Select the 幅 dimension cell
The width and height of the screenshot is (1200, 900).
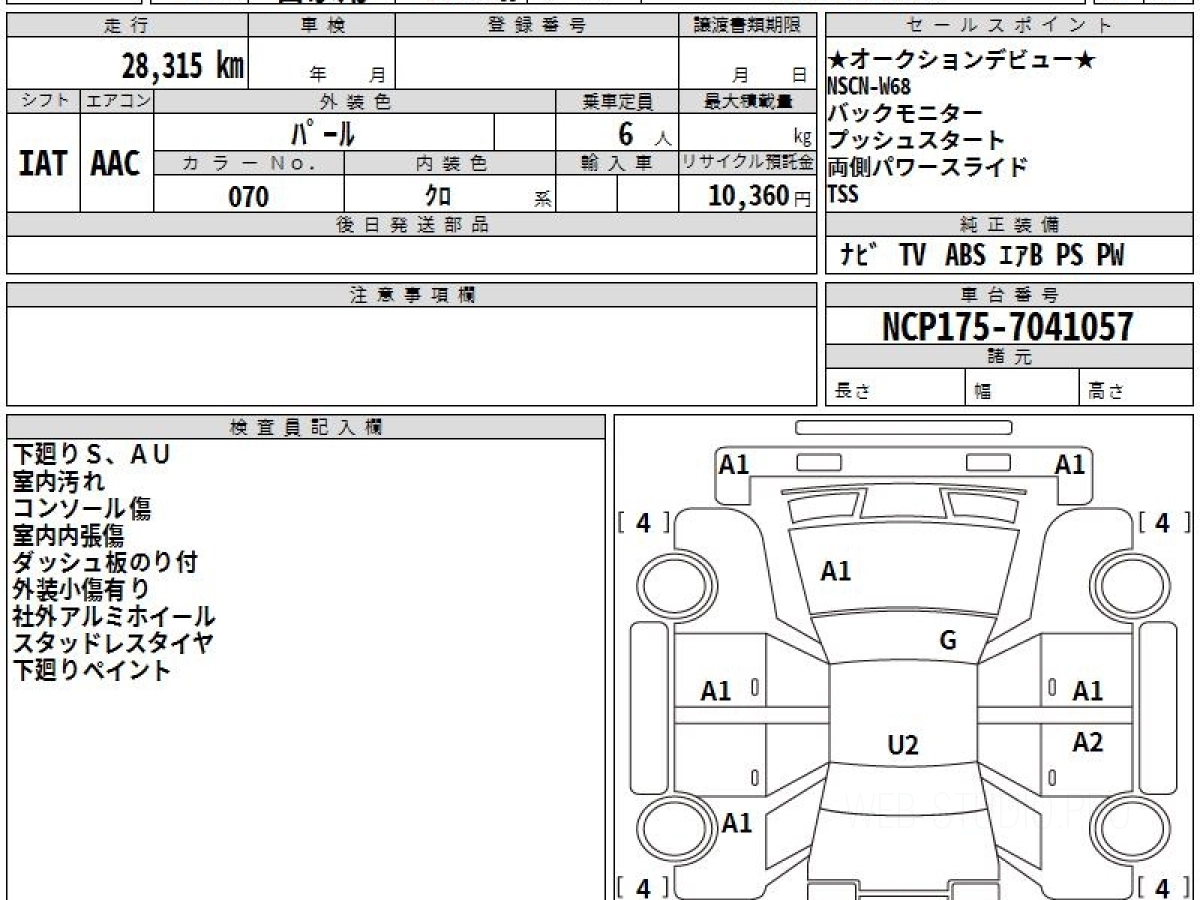(1022, 389)
